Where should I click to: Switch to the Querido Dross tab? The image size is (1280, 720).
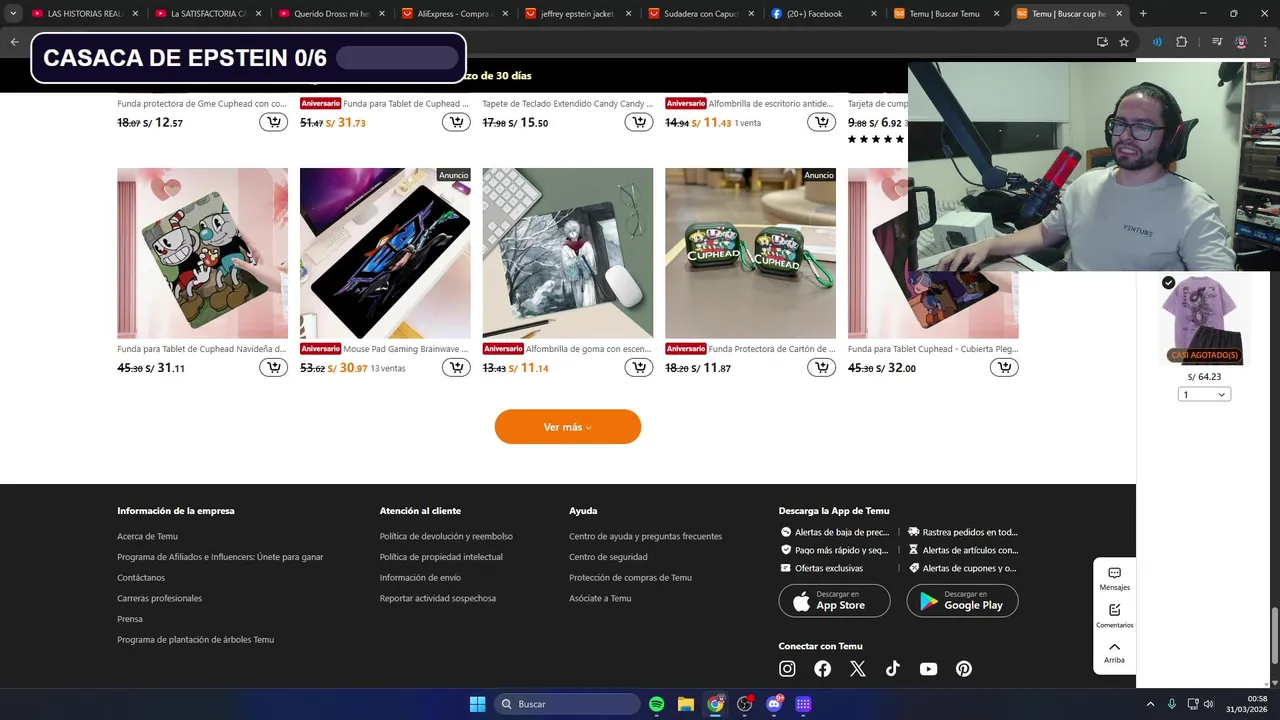[x=331, y=14]
